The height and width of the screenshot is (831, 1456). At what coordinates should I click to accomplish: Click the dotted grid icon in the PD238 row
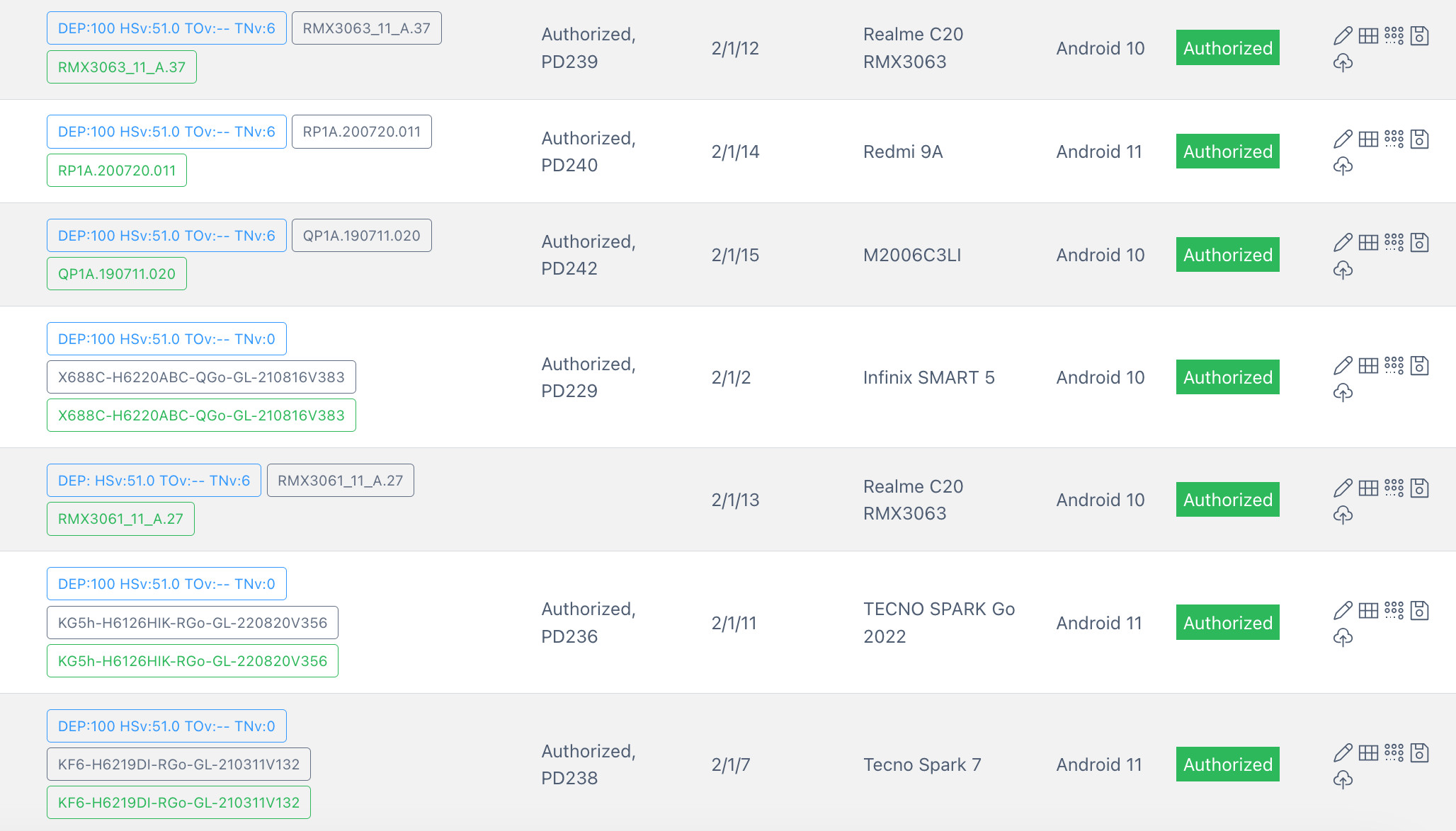coord(1394,752)
